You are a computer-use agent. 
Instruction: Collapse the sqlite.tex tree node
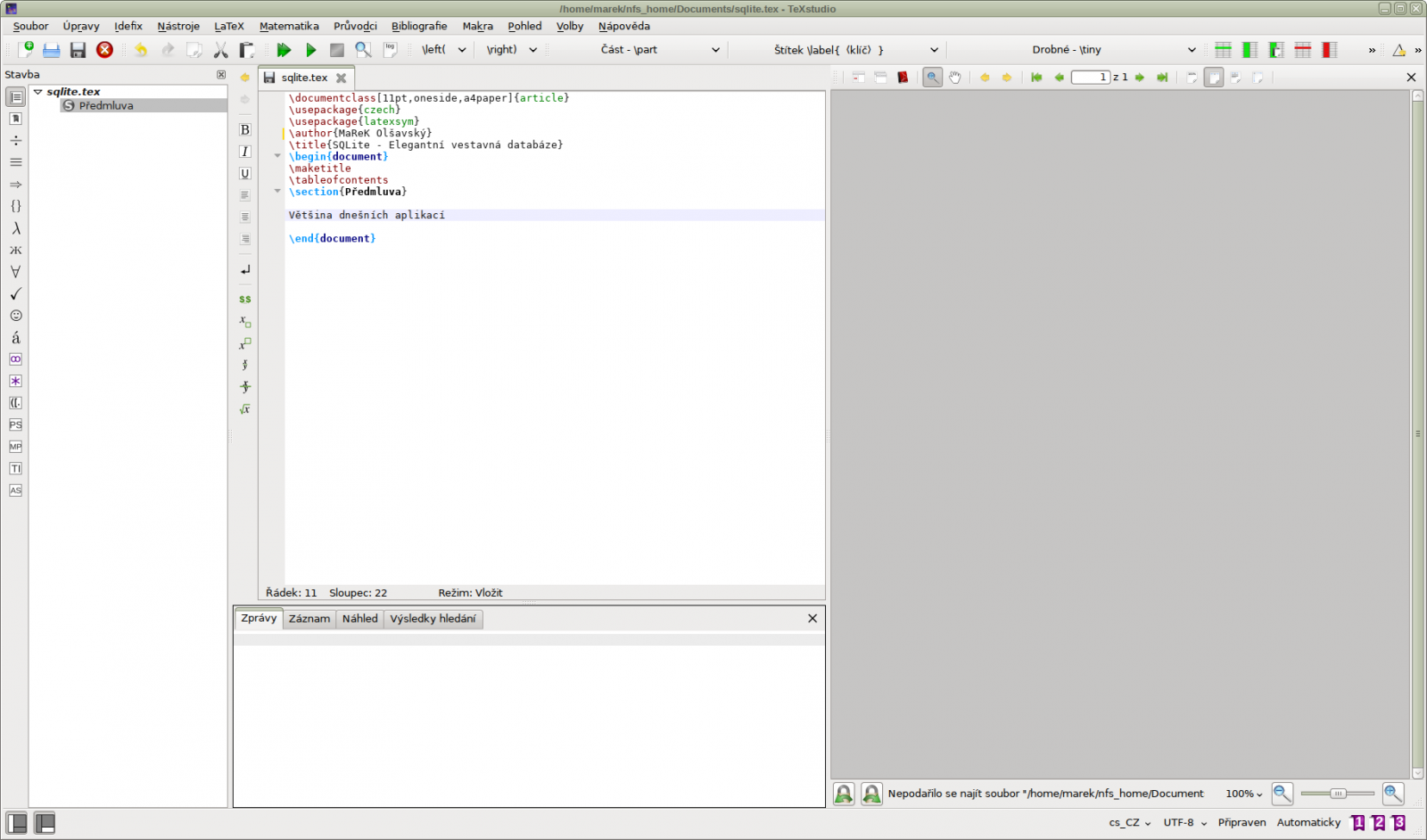point(38,92)
